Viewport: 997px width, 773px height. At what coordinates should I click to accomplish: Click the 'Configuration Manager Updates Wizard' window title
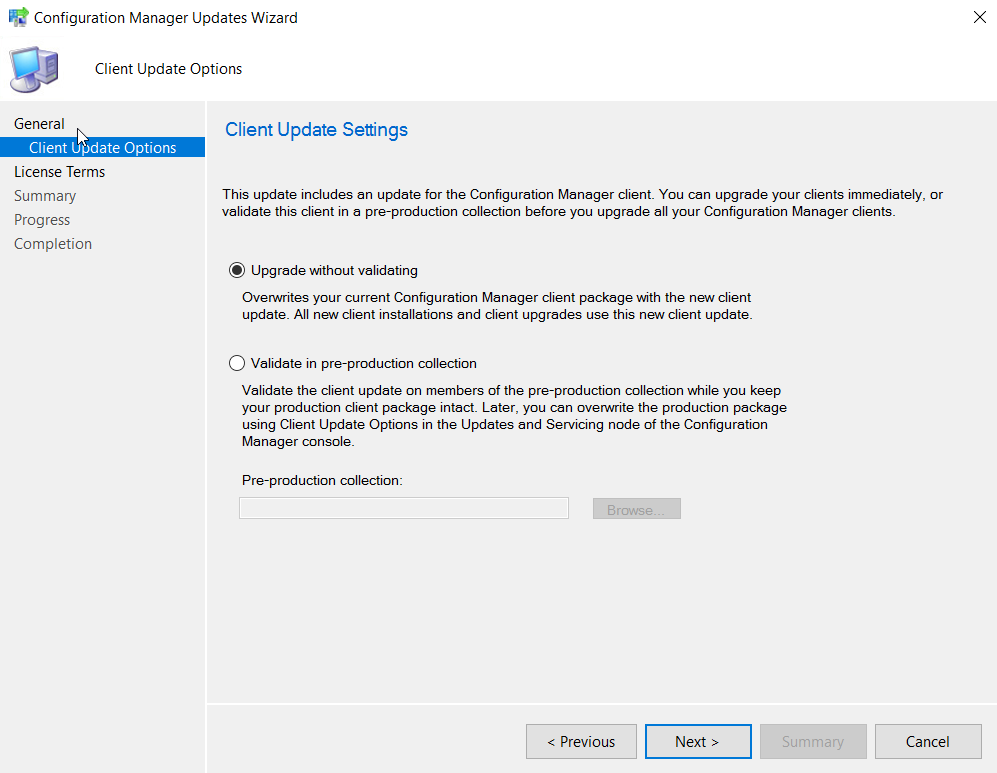tap(166, 18)
